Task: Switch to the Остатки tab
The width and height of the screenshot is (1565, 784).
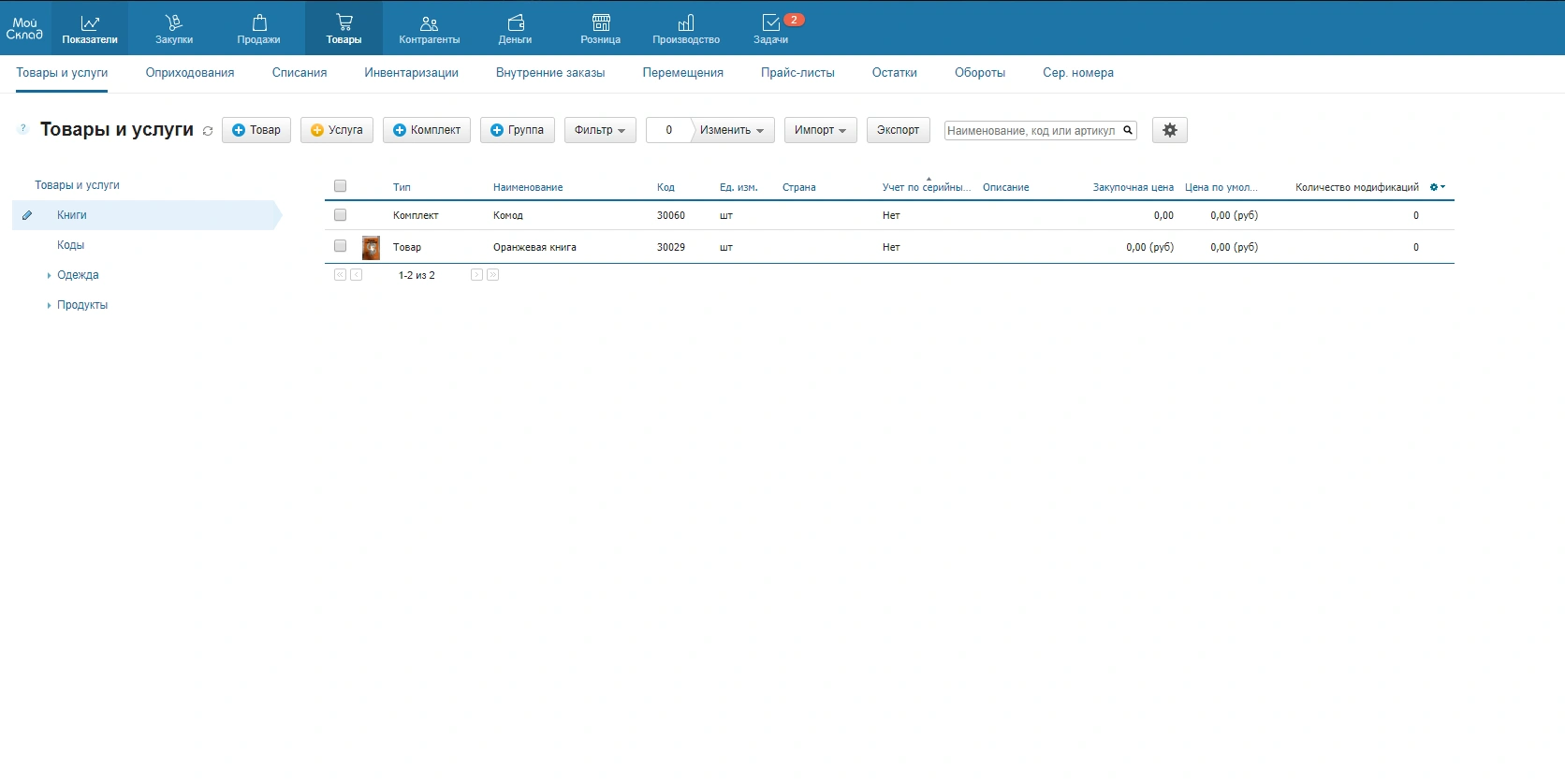Action: point(894,73)
